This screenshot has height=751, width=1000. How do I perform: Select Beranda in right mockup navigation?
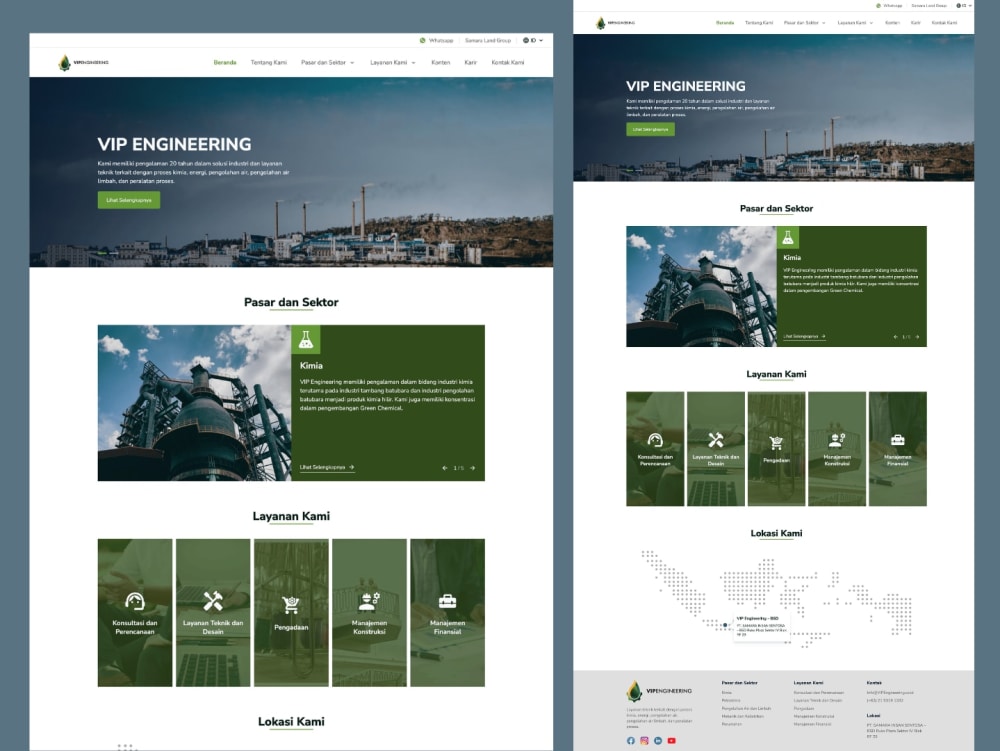click(x=725, y=23)
